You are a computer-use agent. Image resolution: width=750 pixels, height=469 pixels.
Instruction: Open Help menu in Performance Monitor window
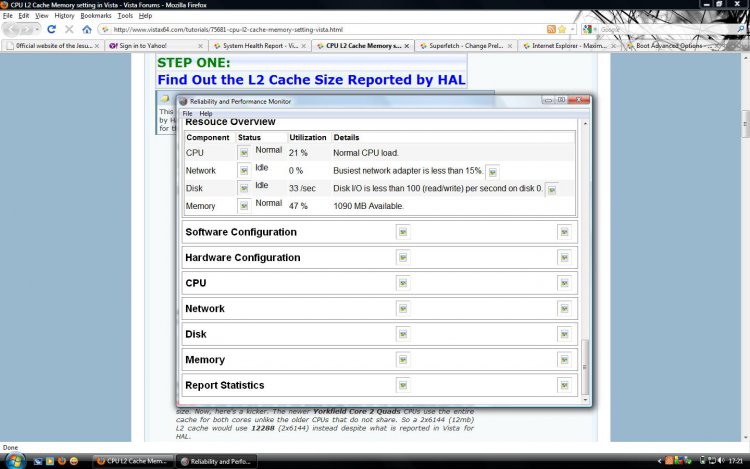206,114
